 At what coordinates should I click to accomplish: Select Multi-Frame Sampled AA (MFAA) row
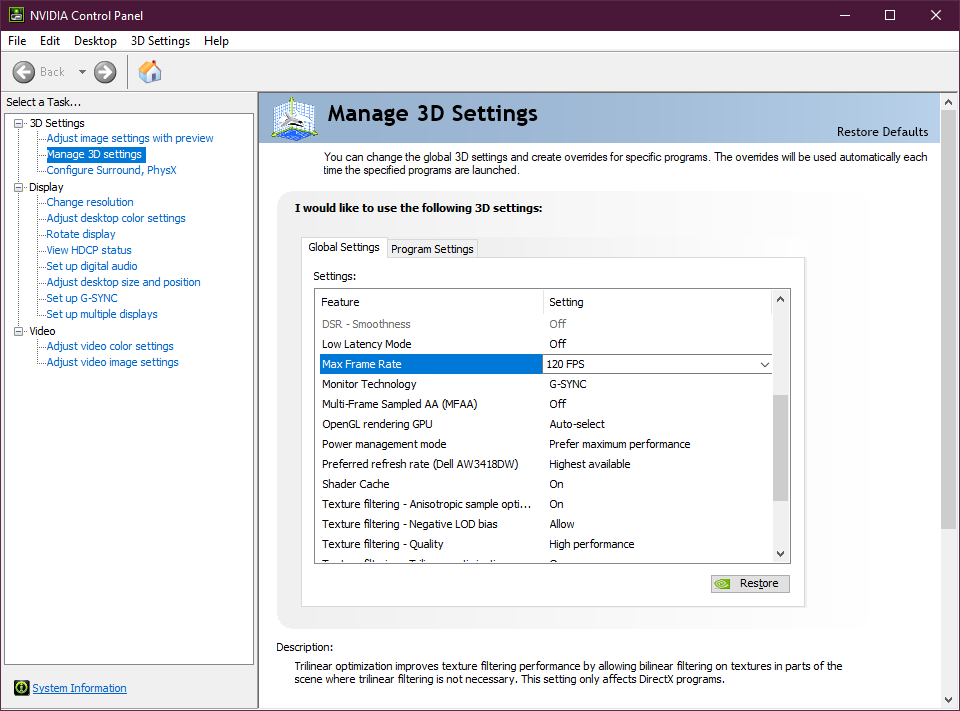click(546, 404)
